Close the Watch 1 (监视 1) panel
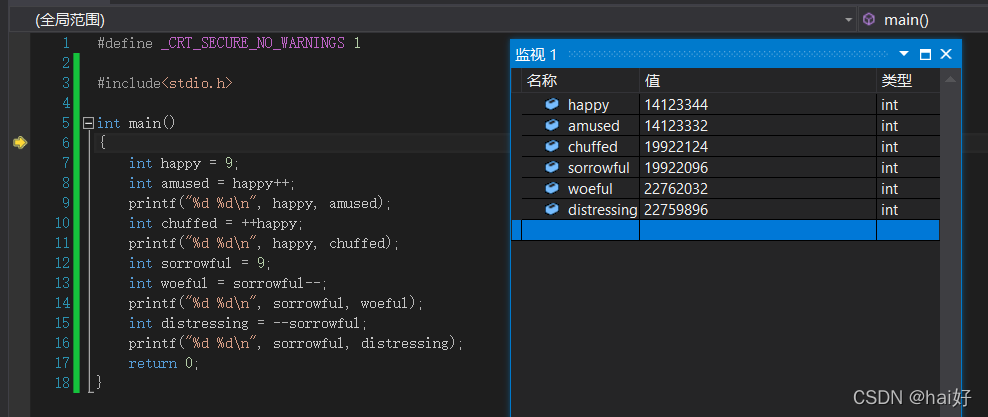Image resolution: width=988 pixels, height=417 pixels. tap(945, 54)
